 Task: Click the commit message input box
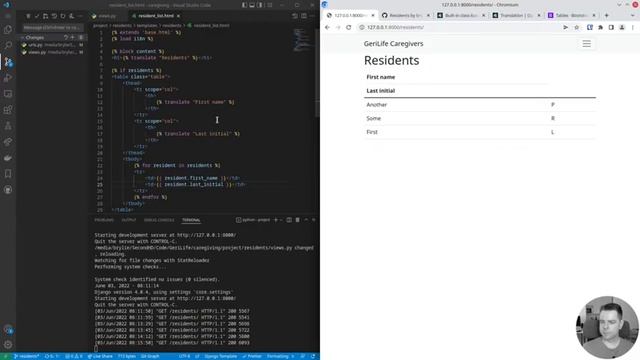coord(52,28)
